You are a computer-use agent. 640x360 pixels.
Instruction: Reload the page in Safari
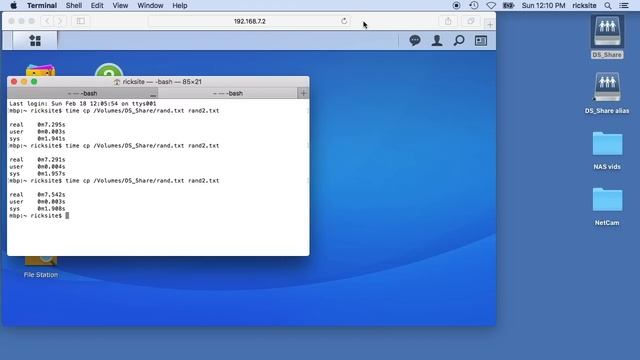344,21
